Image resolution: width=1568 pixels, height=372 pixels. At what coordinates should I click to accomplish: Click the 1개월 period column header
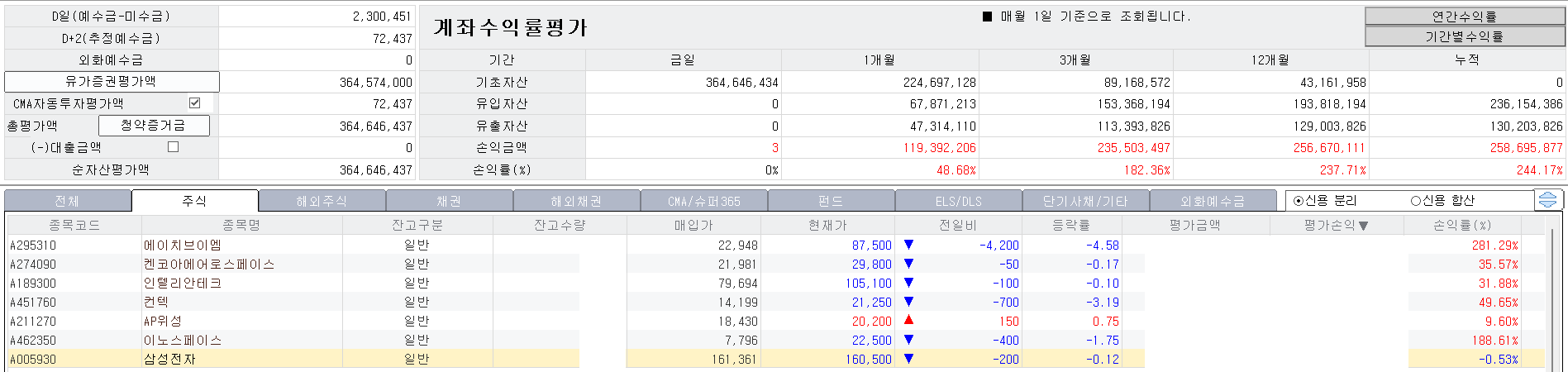879,60
